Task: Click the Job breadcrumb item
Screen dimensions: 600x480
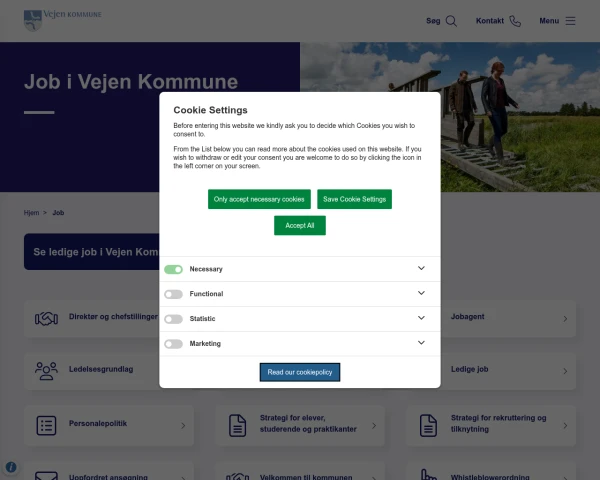Action: pyautogui.click(x=58, y=213)
